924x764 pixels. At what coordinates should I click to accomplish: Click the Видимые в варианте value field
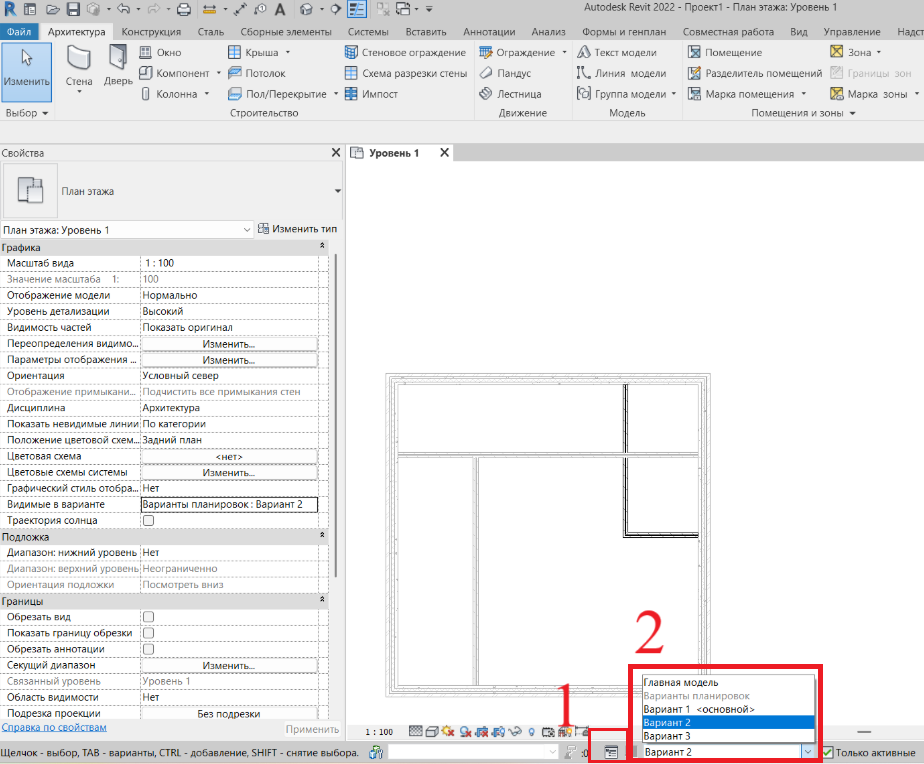pyautogui.click(x=229, y=505)
